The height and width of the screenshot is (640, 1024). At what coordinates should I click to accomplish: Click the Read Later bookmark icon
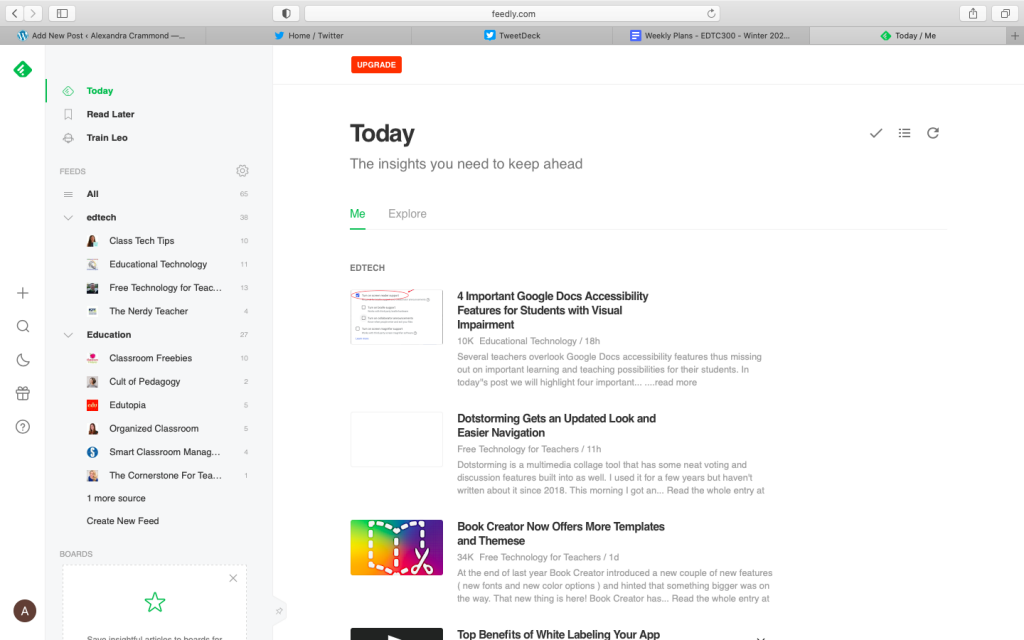pos(68,114)
